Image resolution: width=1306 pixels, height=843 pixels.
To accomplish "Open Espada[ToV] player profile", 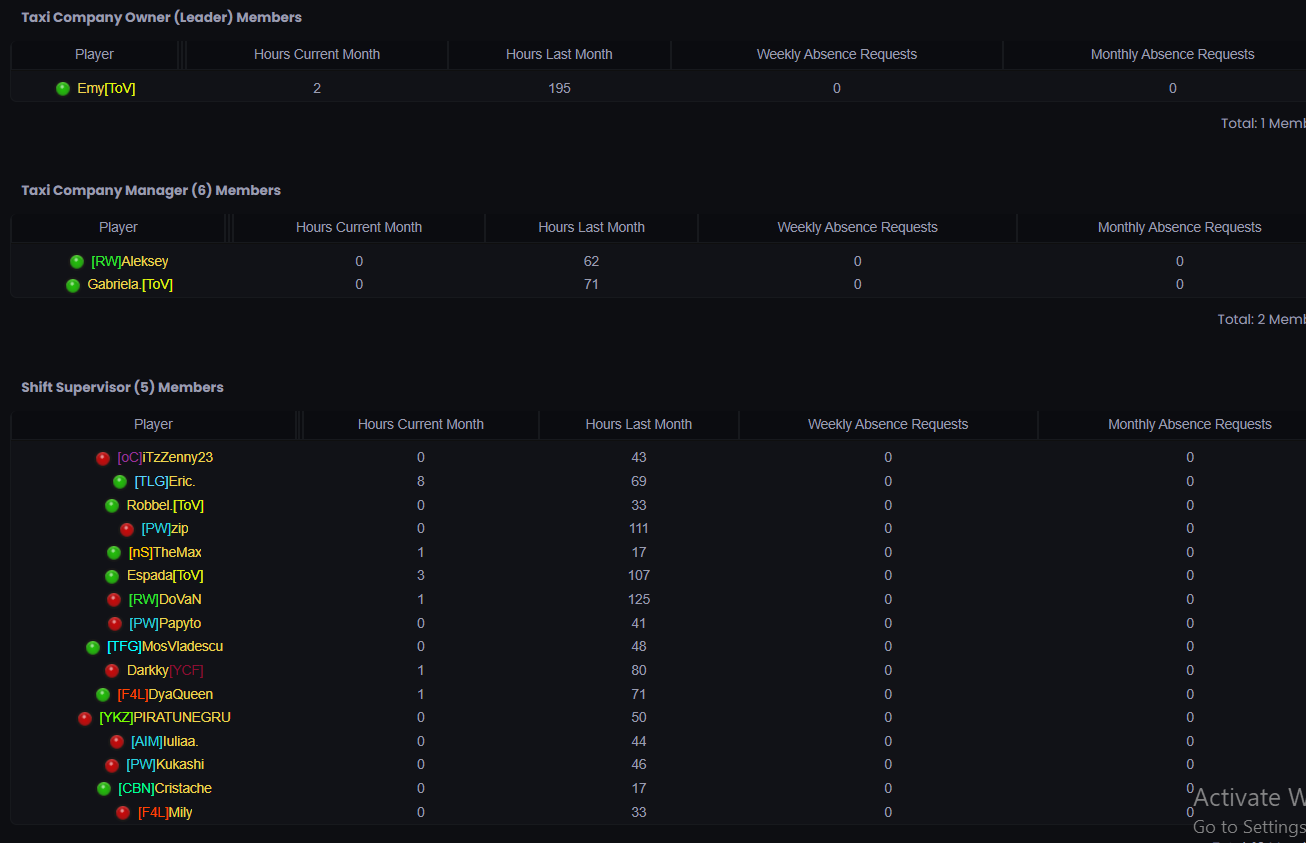I will [x=165, y=576].
